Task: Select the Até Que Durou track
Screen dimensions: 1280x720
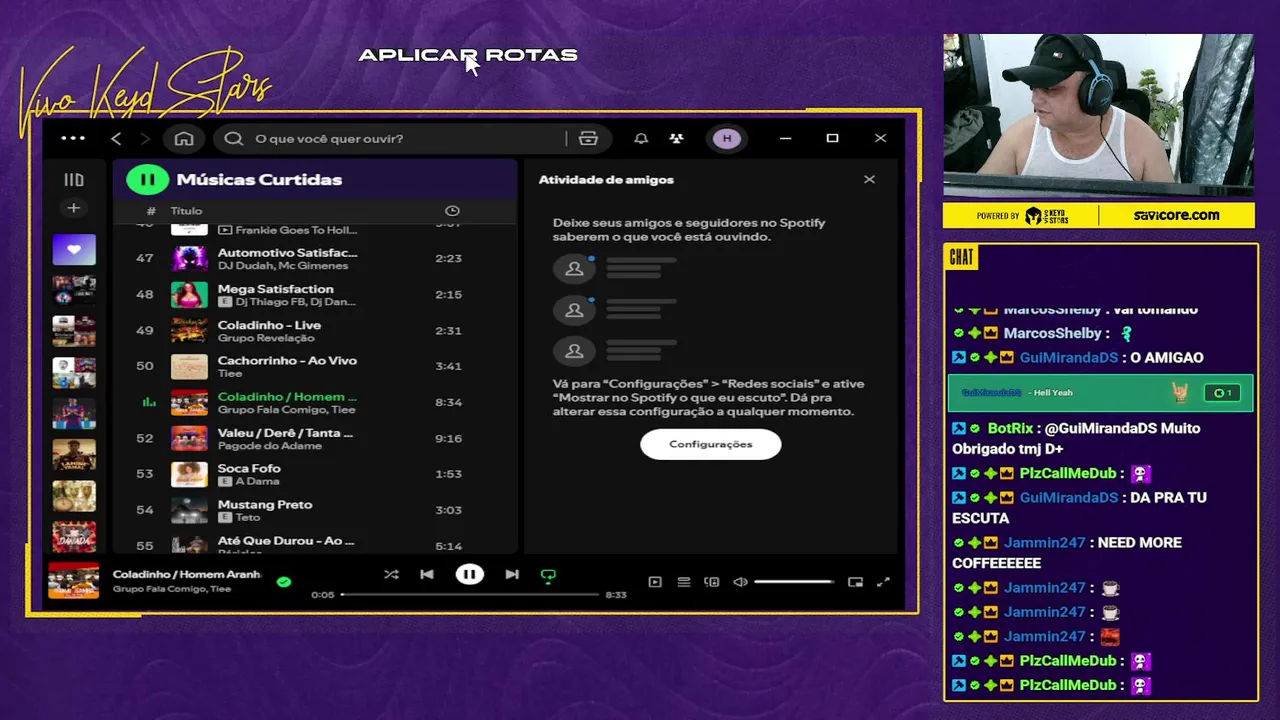Action: (x=315, y=542)
